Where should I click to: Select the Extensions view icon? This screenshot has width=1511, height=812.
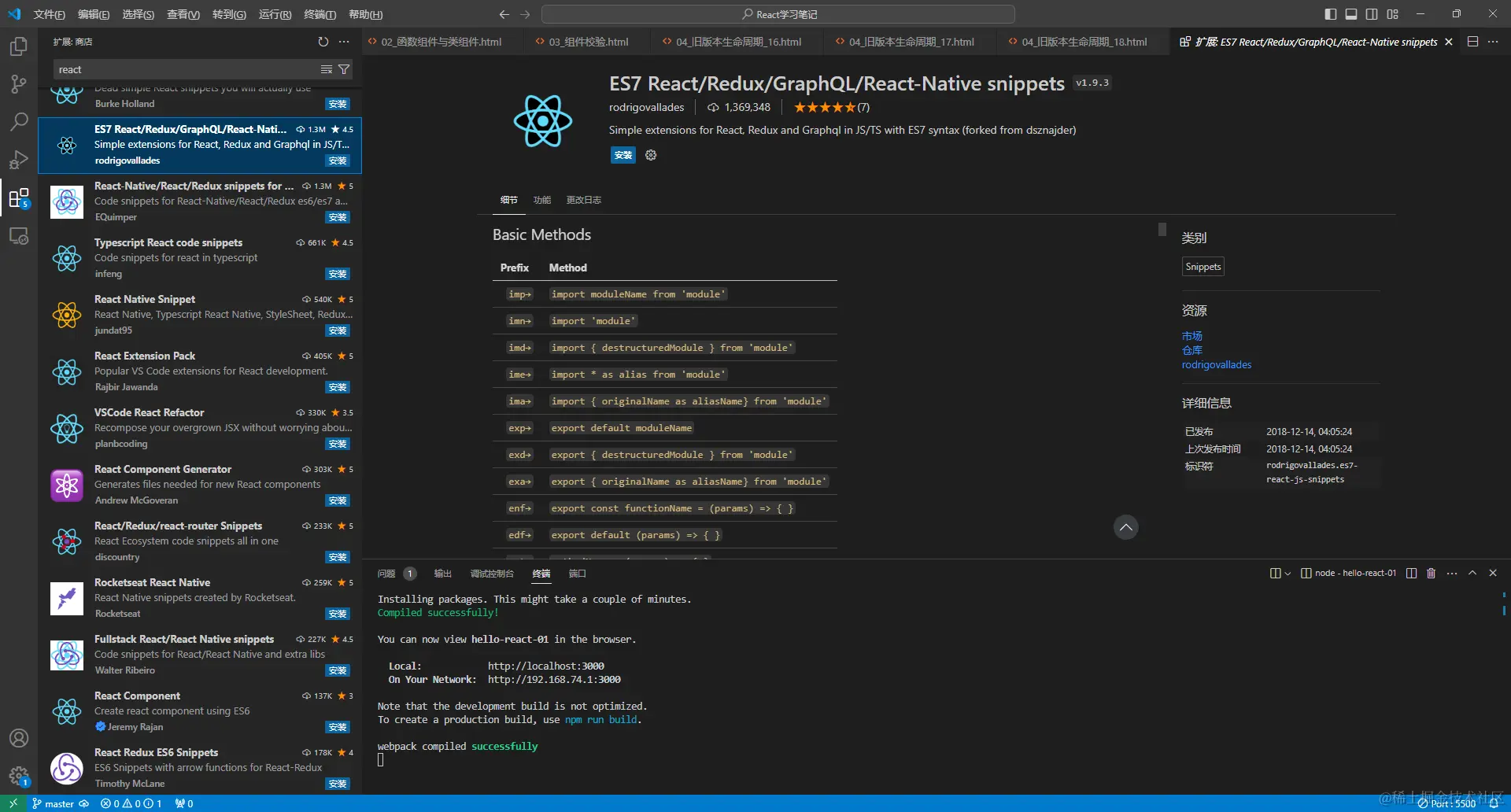[x=19, y=197]
